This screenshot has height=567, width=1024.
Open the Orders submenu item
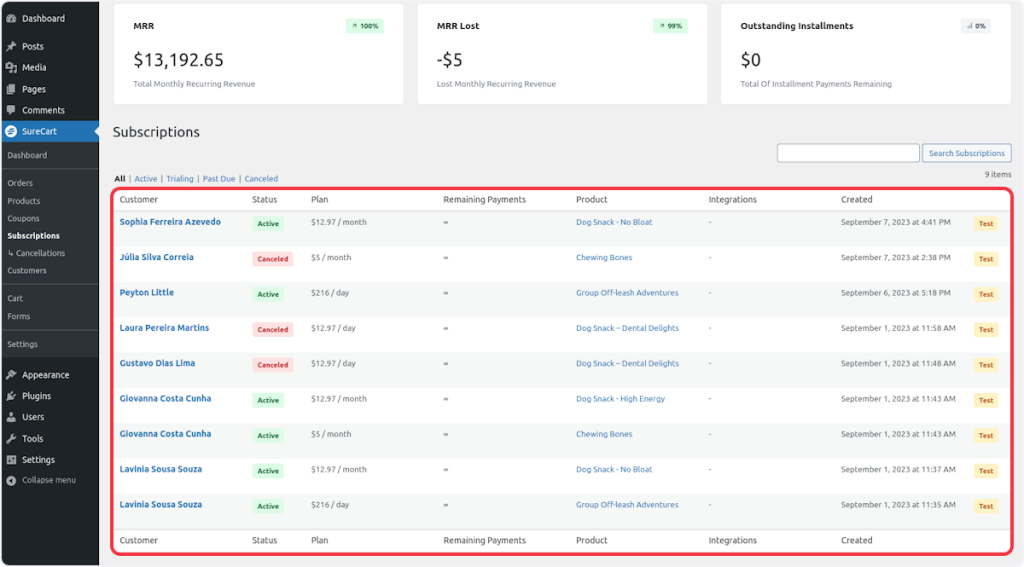20,183
